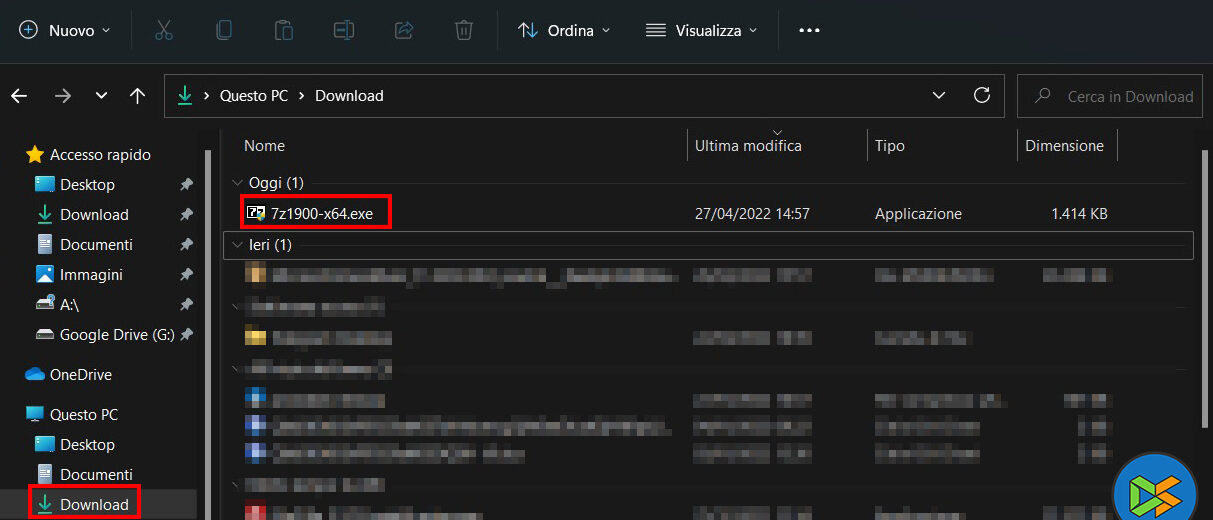
Task: Click the Rename icon in toolbar
Action: [344, 30]
